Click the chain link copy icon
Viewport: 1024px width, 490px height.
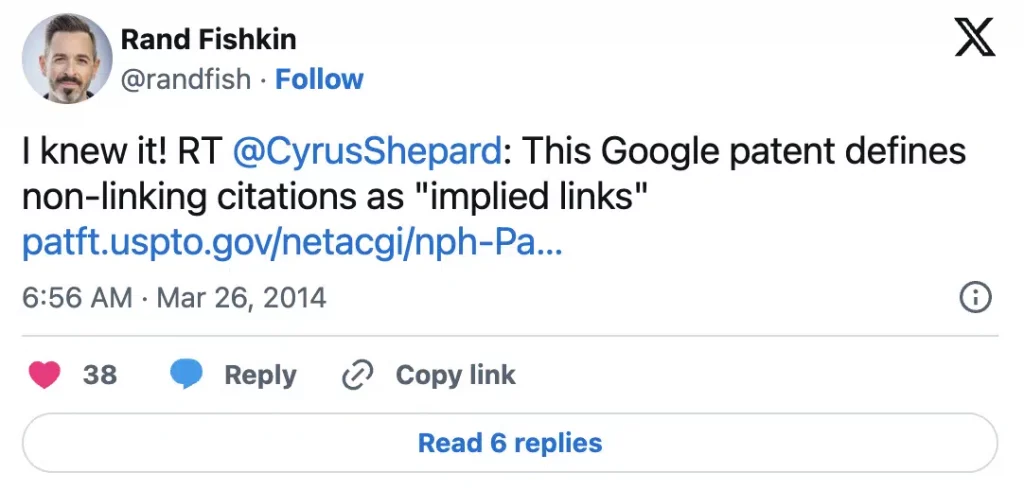pos(357,375)
